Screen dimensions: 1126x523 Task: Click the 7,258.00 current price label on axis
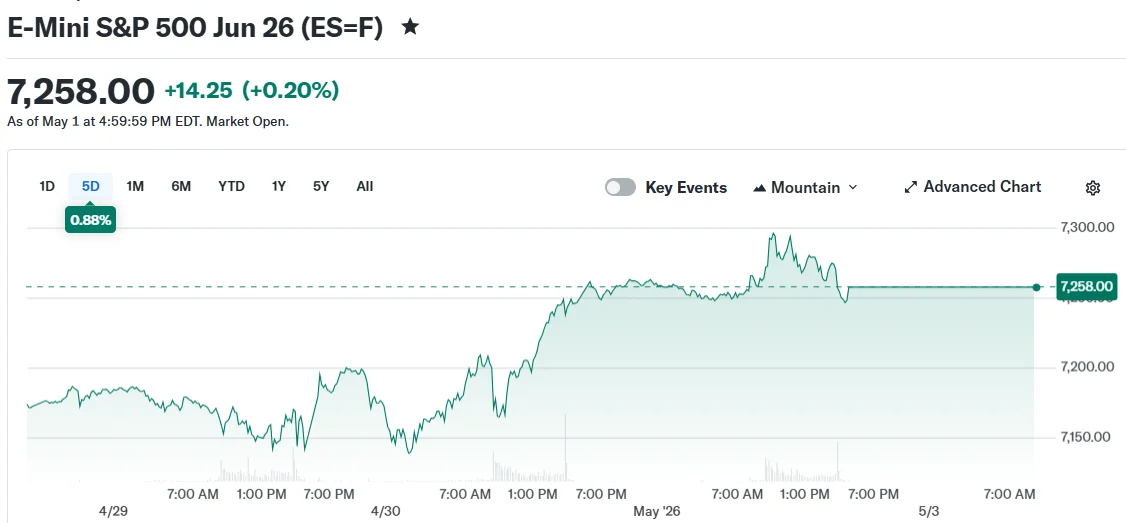coord(1087,287)
